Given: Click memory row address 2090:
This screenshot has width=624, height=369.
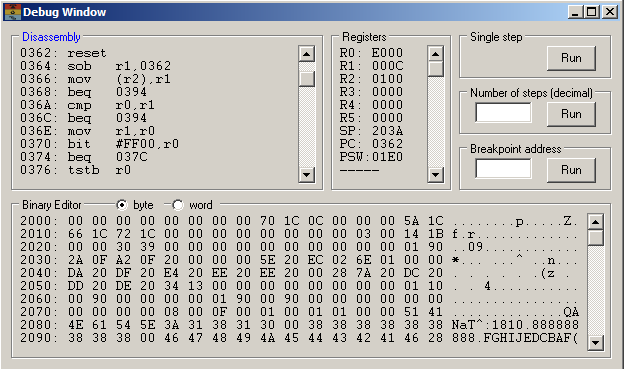Looking at the screenshot, I should coord(39,338).
